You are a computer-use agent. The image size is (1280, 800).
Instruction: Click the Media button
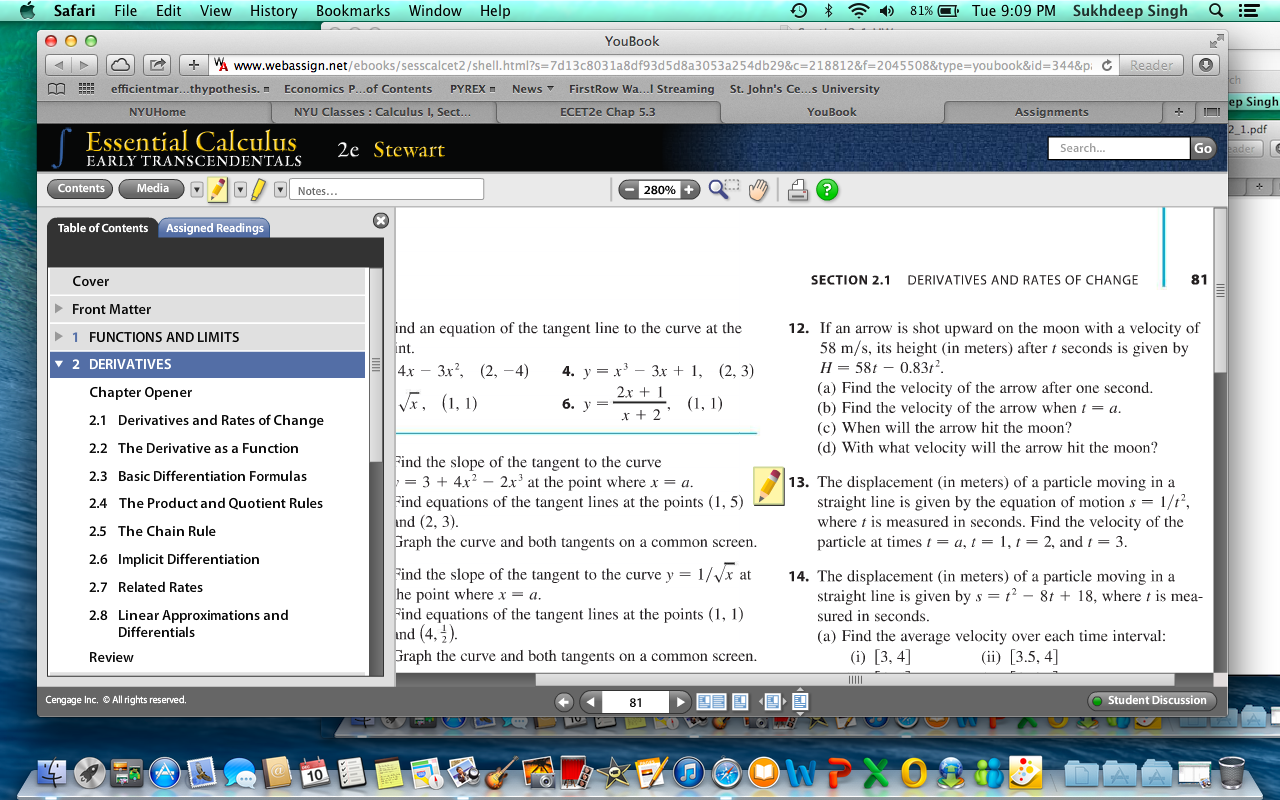[152, 188]
